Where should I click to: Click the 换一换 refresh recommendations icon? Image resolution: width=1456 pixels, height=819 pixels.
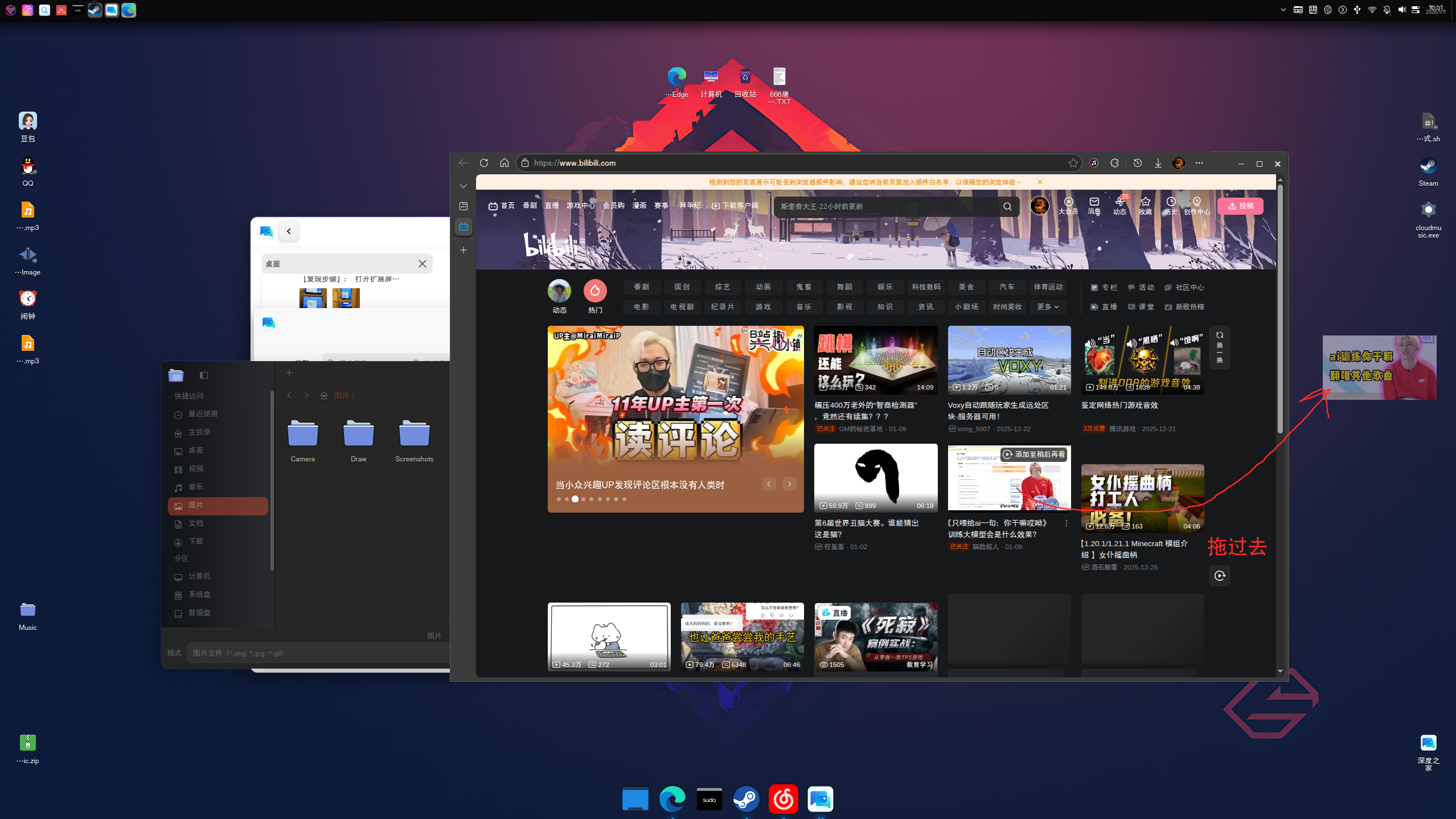(1219, 347)
